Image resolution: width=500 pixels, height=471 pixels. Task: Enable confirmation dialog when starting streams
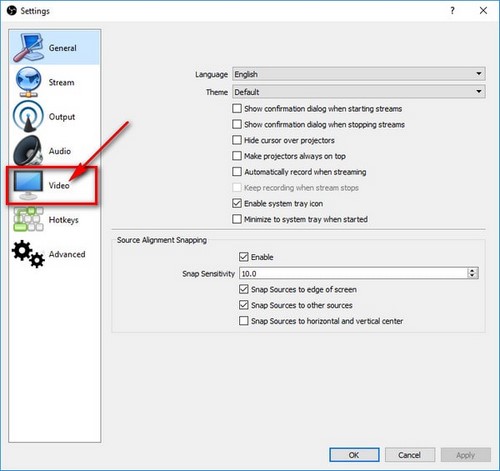click(x=237, y=108)
